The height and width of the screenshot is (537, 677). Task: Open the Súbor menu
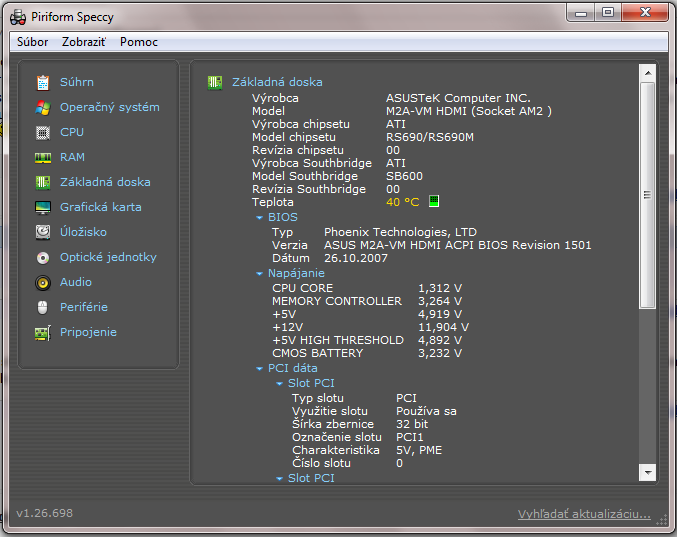pos(32,42)
